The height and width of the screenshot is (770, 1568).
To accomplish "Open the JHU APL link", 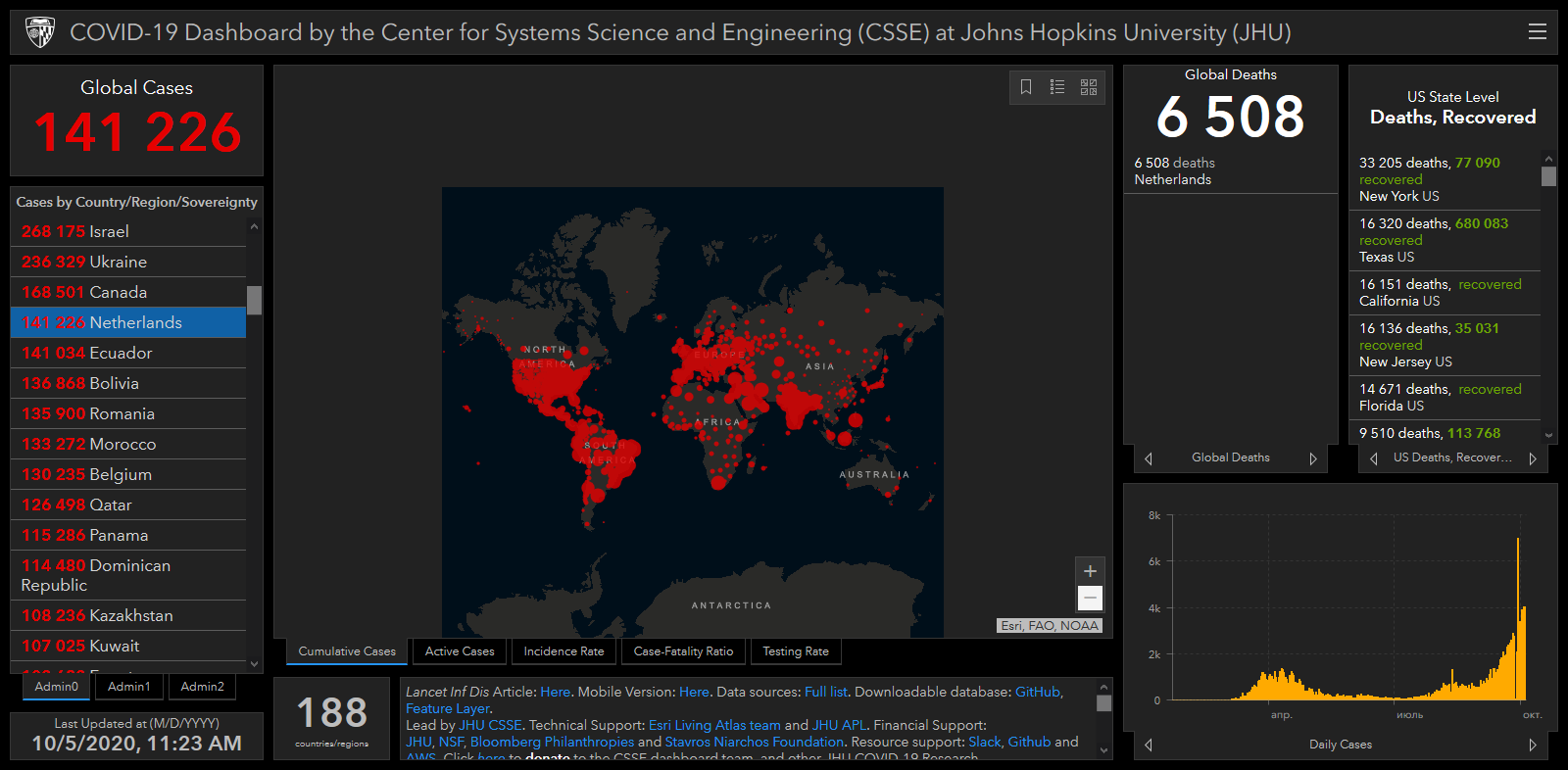I will (839, 725).
